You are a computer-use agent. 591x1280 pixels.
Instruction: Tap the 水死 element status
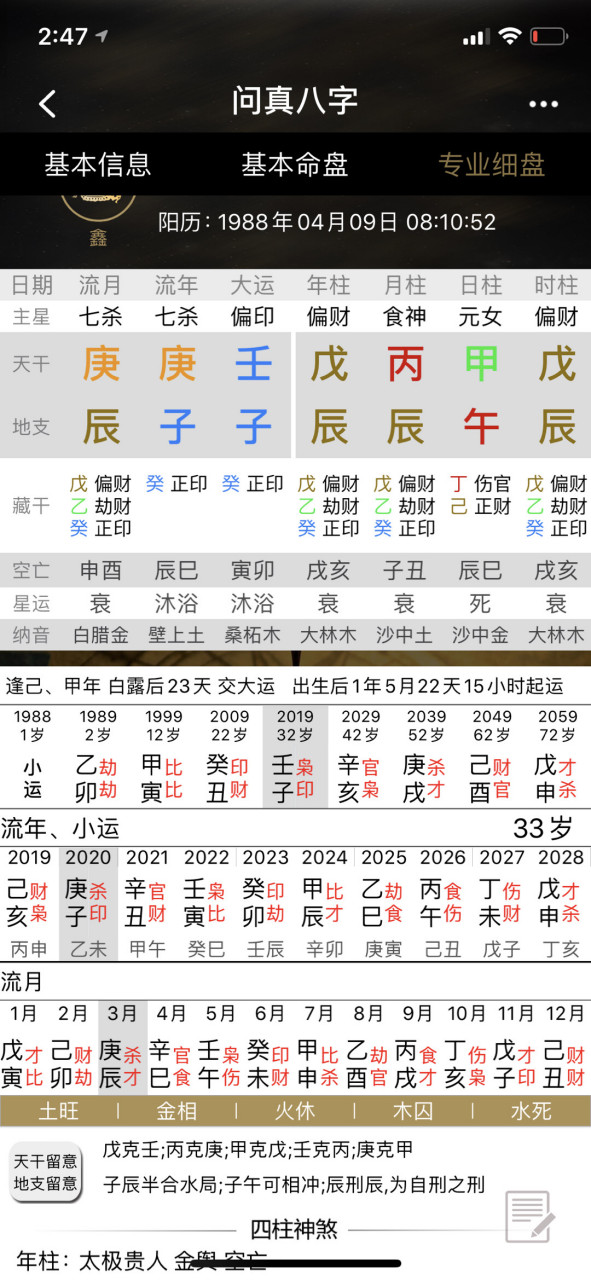tap(530, 1110)
